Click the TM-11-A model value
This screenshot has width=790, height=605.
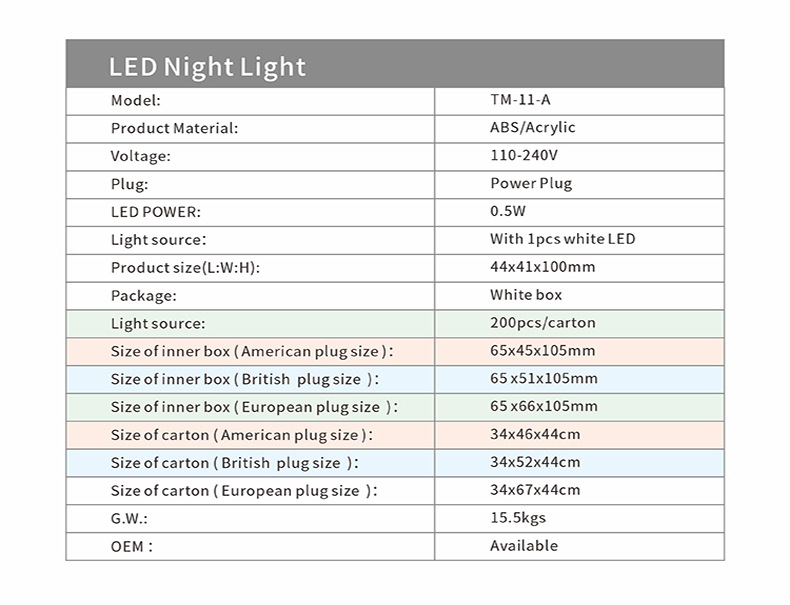[520, 100]
